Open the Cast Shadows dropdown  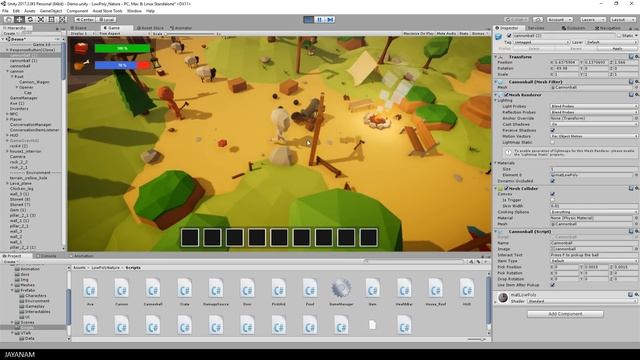pos(594,124)
